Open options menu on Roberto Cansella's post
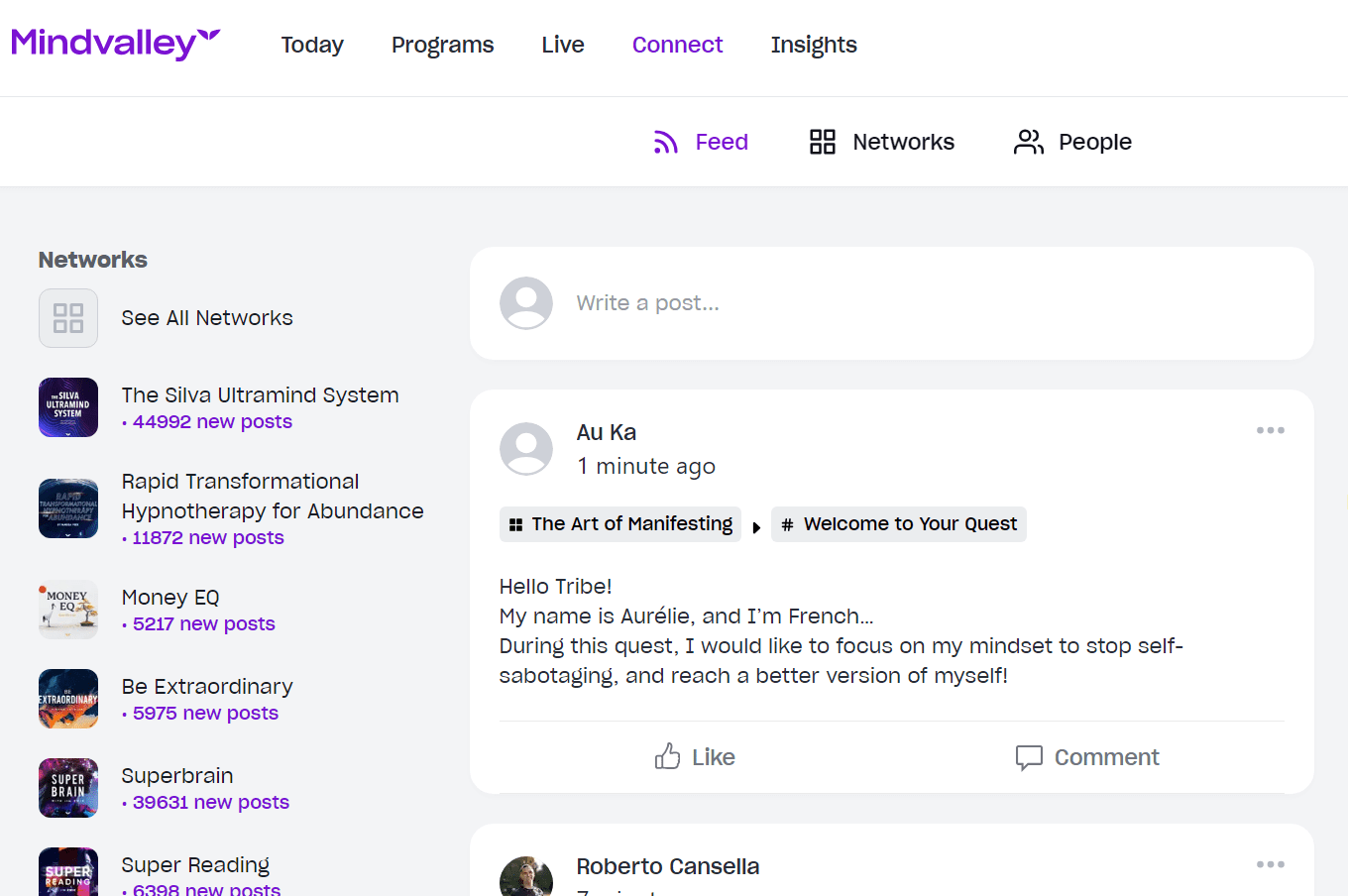This screenshot has width=1348, height=896. [x=1270, y=864]
